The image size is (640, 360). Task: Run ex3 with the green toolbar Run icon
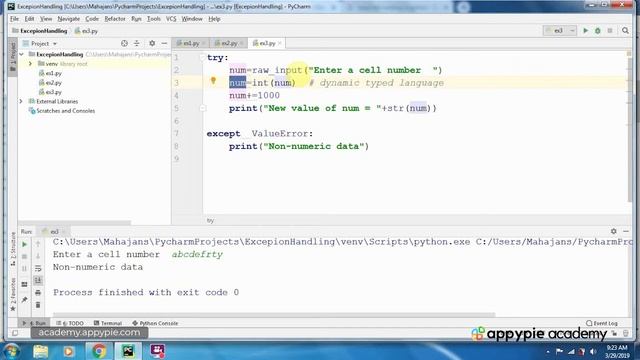[x=585, y=31]
